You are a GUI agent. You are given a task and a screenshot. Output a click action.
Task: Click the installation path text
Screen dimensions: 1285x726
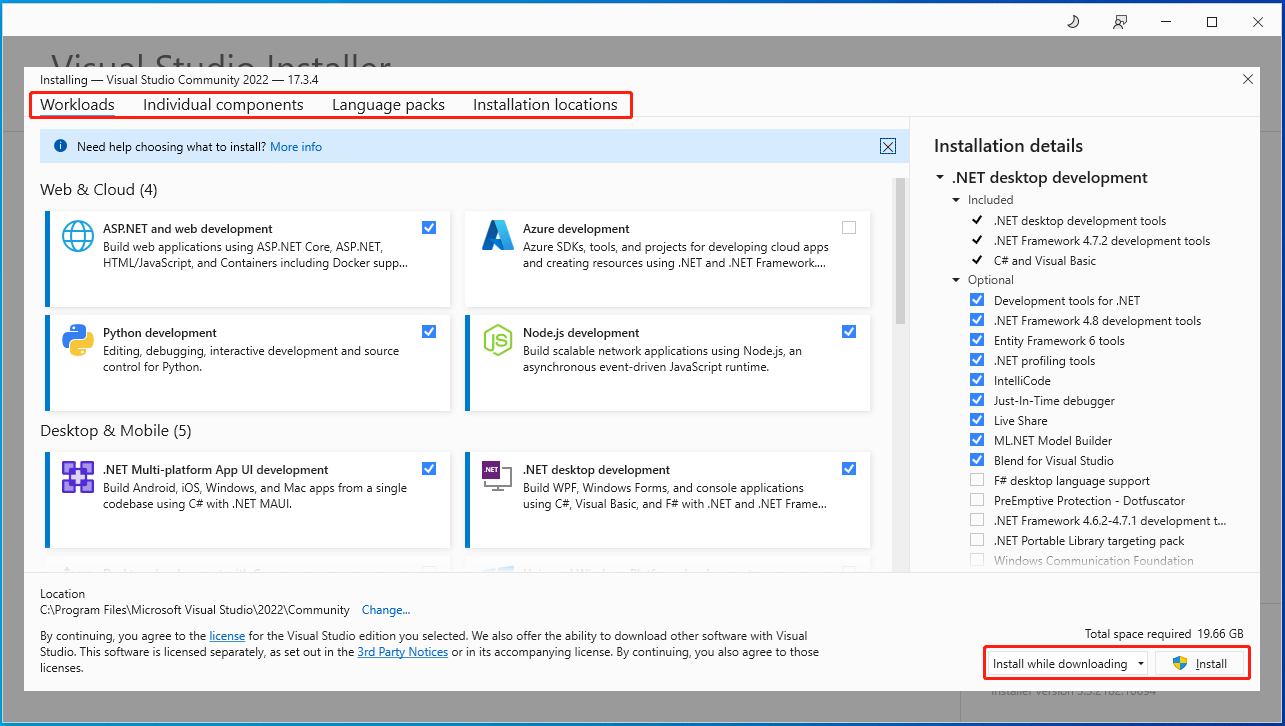point(195,609)
